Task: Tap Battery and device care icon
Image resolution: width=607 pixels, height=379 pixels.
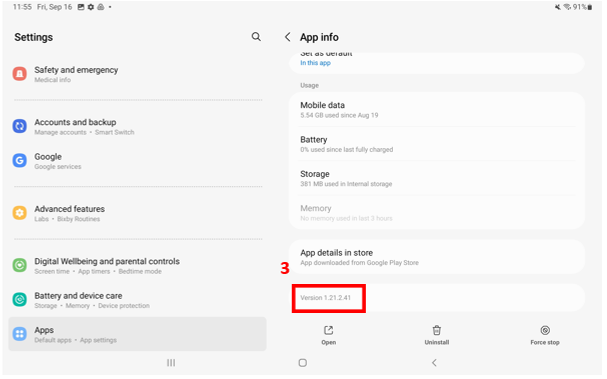Action: pos(20,300)
